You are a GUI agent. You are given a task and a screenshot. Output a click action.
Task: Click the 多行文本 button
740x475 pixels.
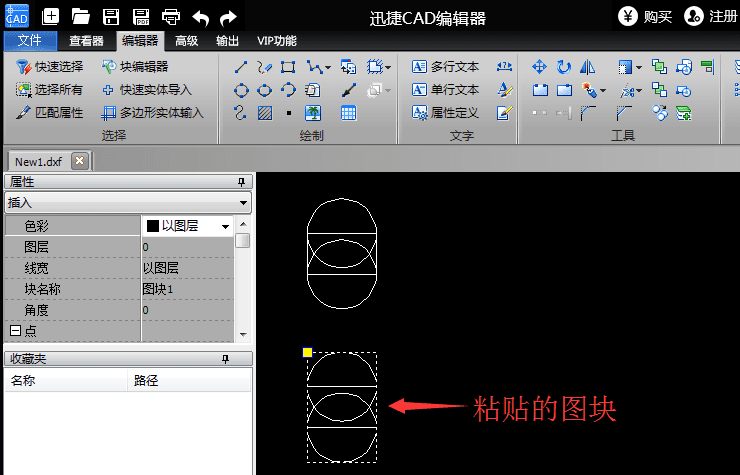point(446,67)
